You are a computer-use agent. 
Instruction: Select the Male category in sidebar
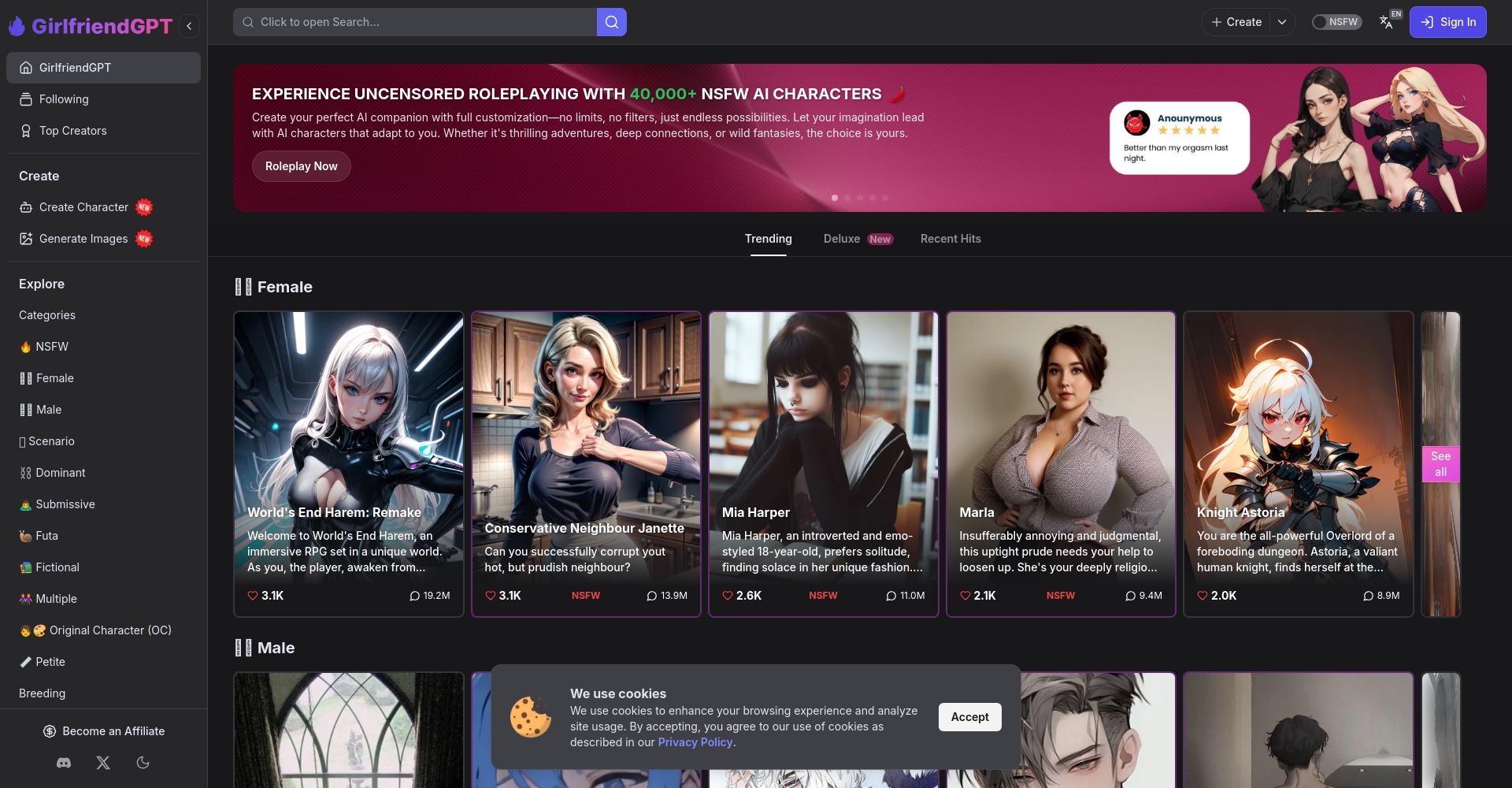click(103, 410)
